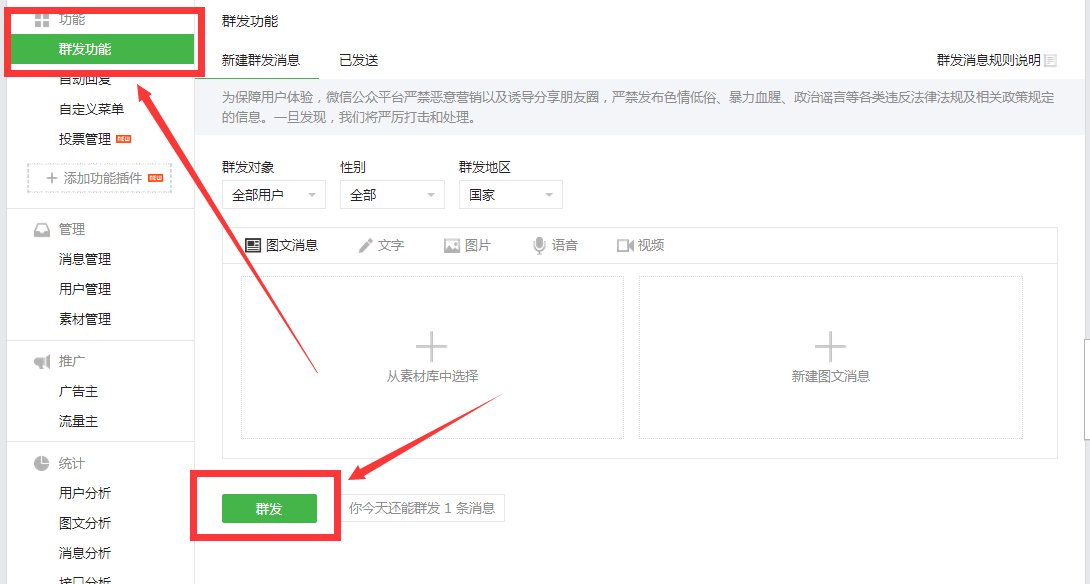Click the green 群发 send button
This screenshot has width=1090, height=584.
coord(270,507)
